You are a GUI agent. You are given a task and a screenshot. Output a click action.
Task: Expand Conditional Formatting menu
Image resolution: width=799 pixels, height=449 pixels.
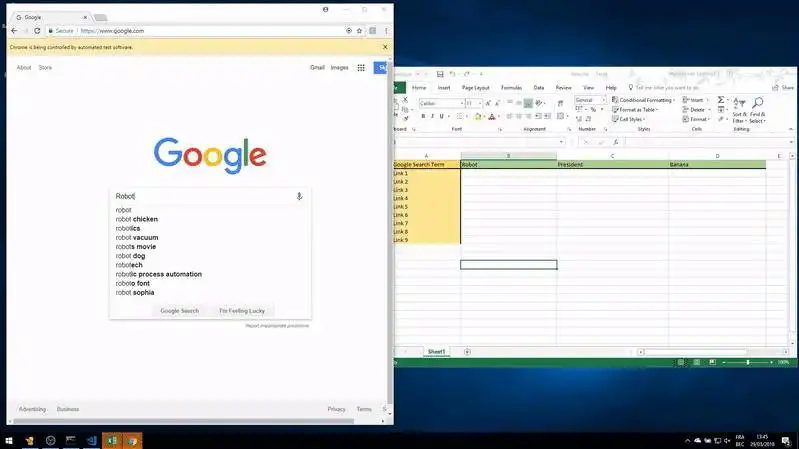tap(644, 100)
